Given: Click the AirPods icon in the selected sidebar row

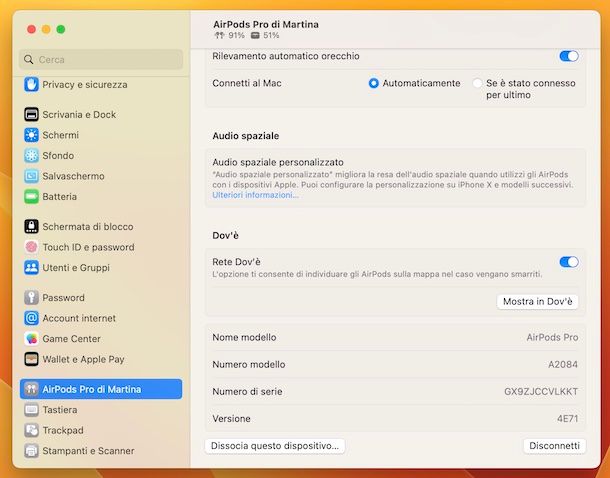Looking at the screenshot, I should (31, 389).
